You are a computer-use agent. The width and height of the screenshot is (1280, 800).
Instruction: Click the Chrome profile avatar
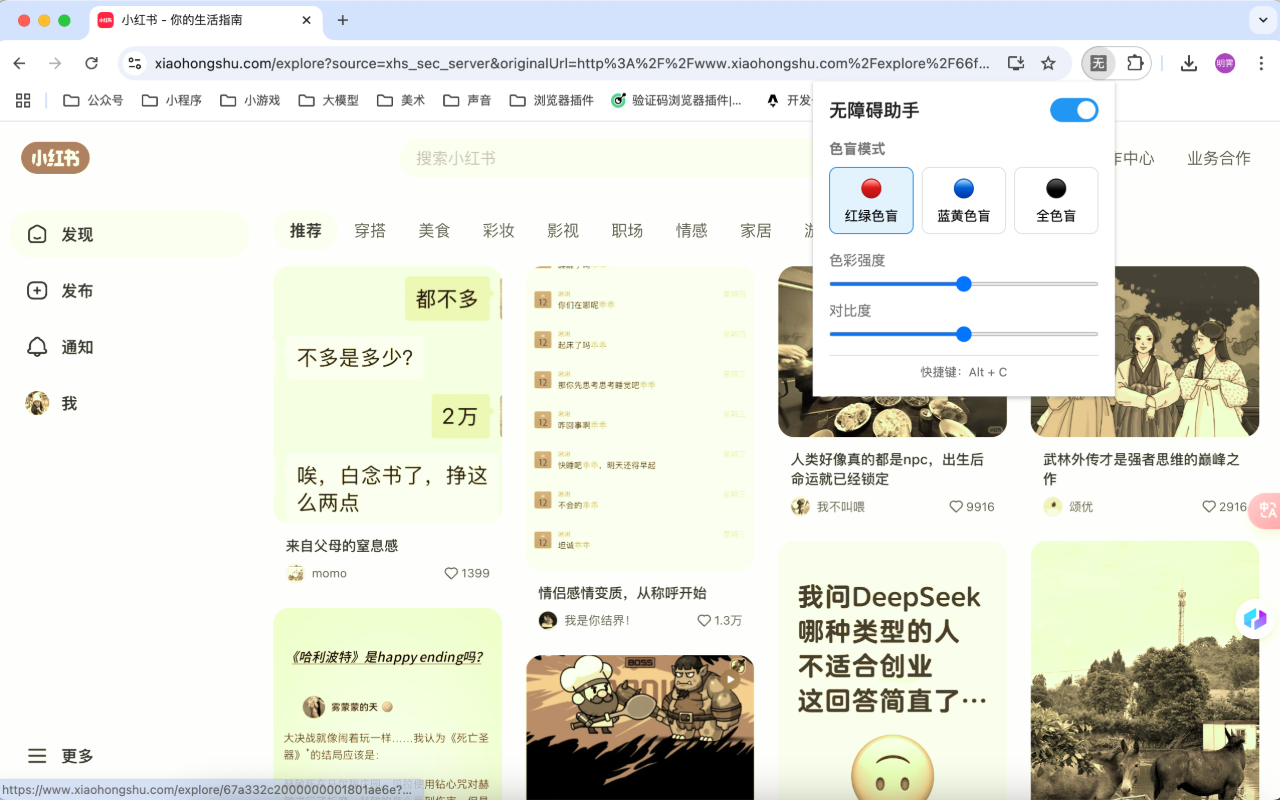[x=1225, y=63]
